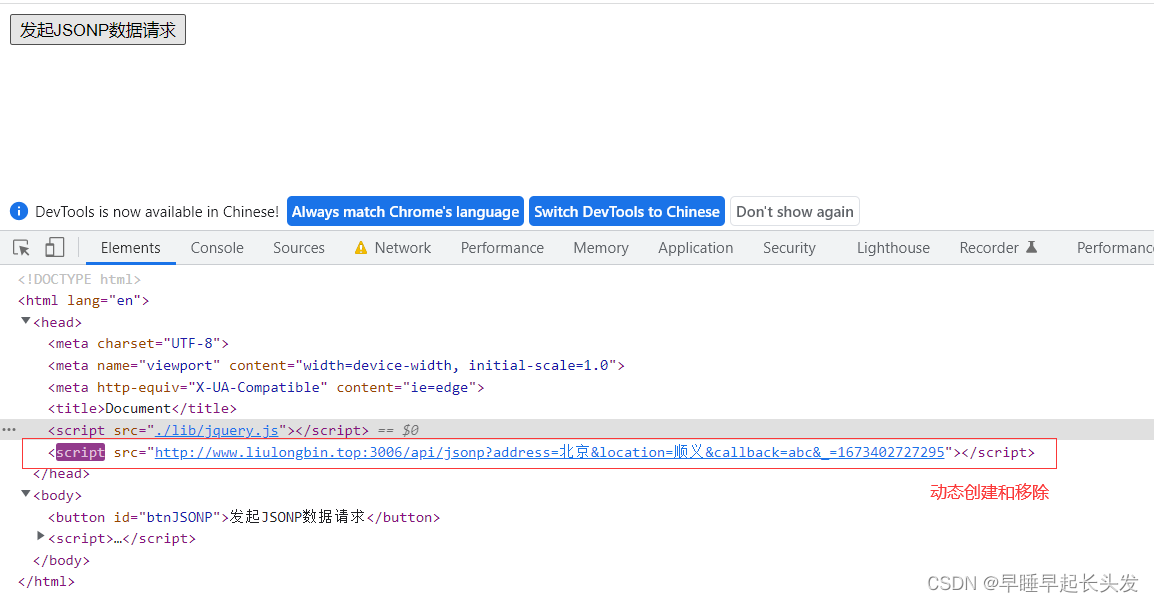Open the Lighthouse tab
1154x602 pixels.
893,248
